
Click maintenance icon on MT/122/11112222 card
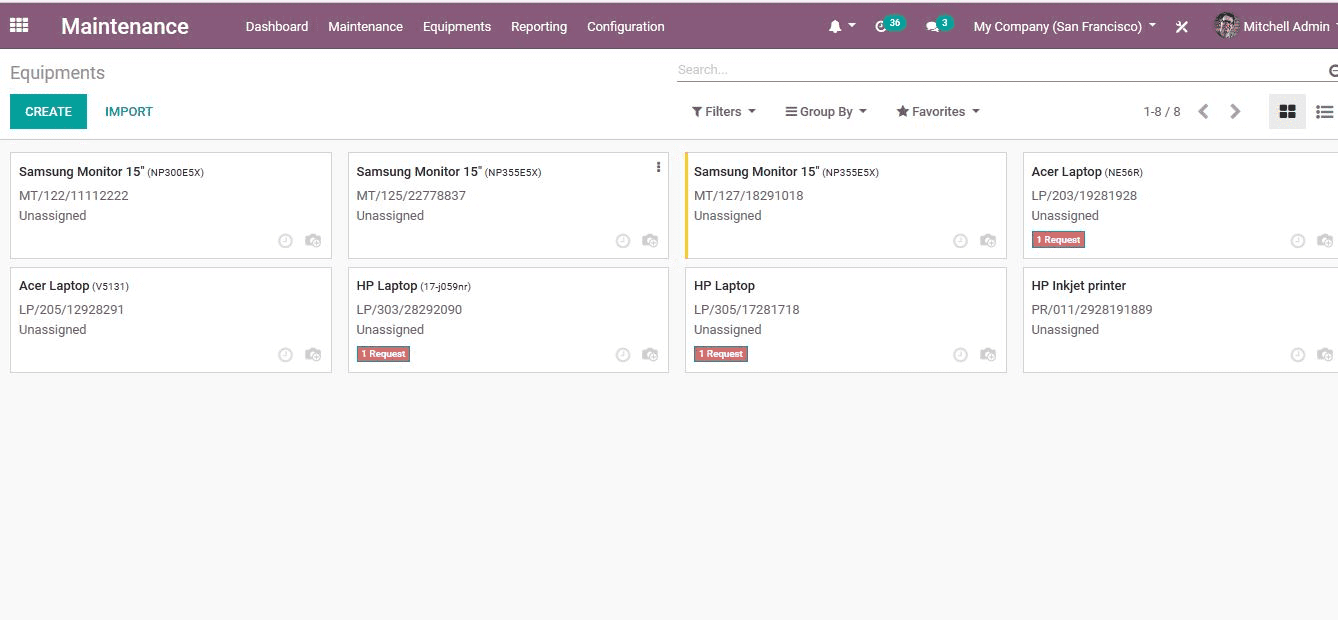(x=313, y=241)
